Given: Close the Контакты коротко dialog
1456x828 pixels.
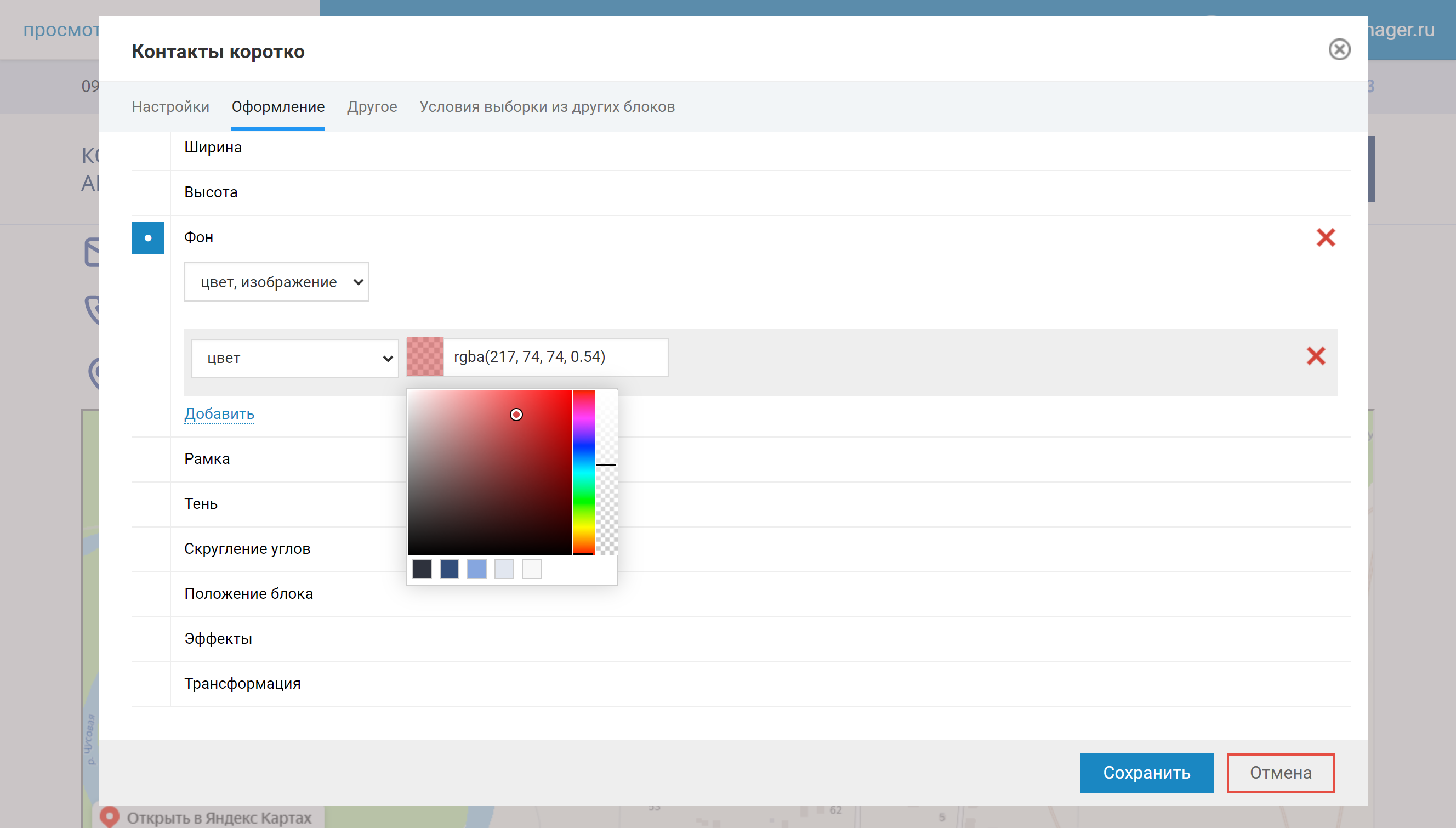Looking at the screenshot, I should point(1339,49).
